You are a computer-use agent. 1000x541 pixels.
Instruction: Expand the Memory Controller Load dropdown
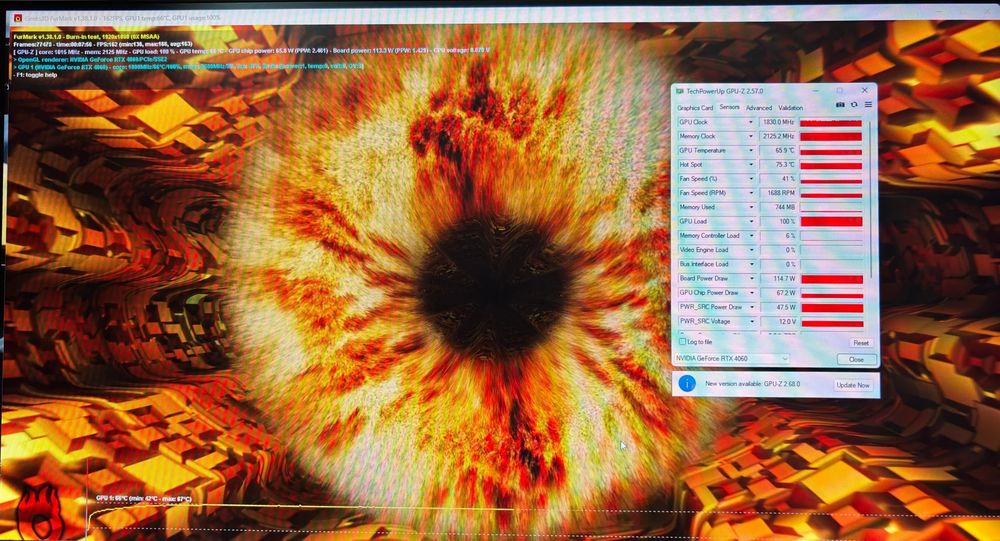751,235
